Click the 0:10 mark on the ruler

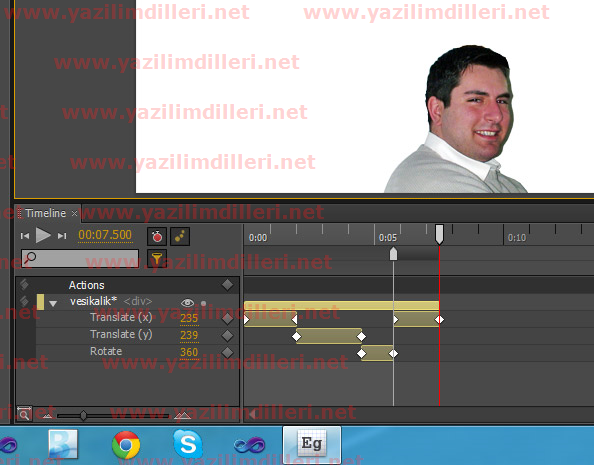(x=517, y=238)
